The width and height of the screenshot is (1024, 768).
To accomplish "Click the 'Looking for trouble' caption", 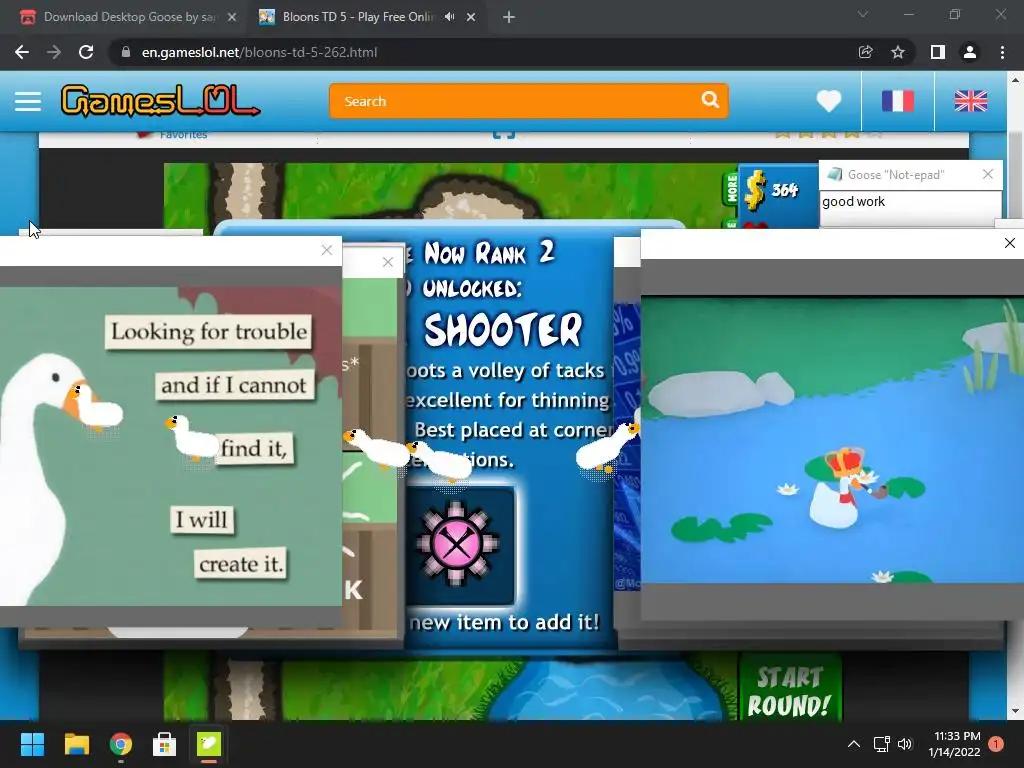I will [209, 332].
